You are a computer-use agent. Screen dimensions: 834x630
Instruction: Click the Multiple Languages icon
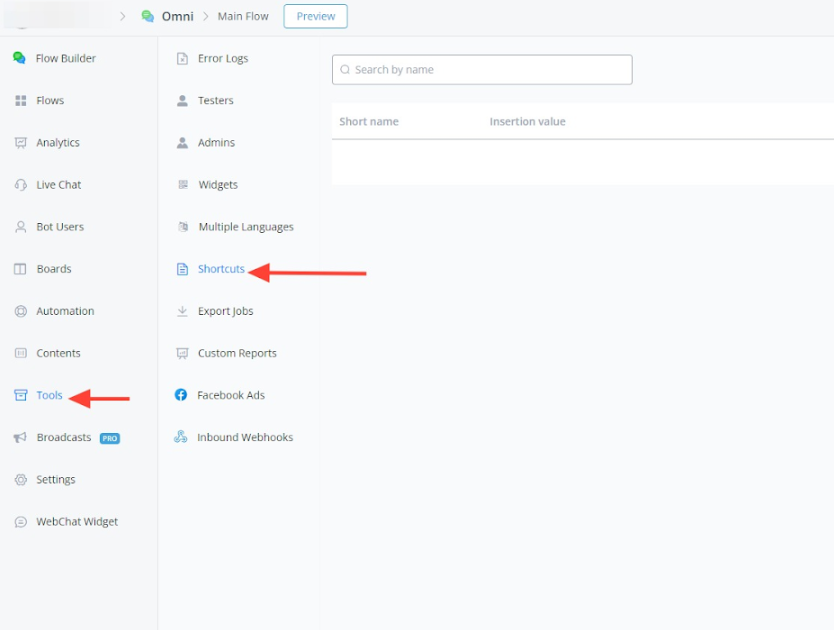pyautogui.click(x=182, y=227)
